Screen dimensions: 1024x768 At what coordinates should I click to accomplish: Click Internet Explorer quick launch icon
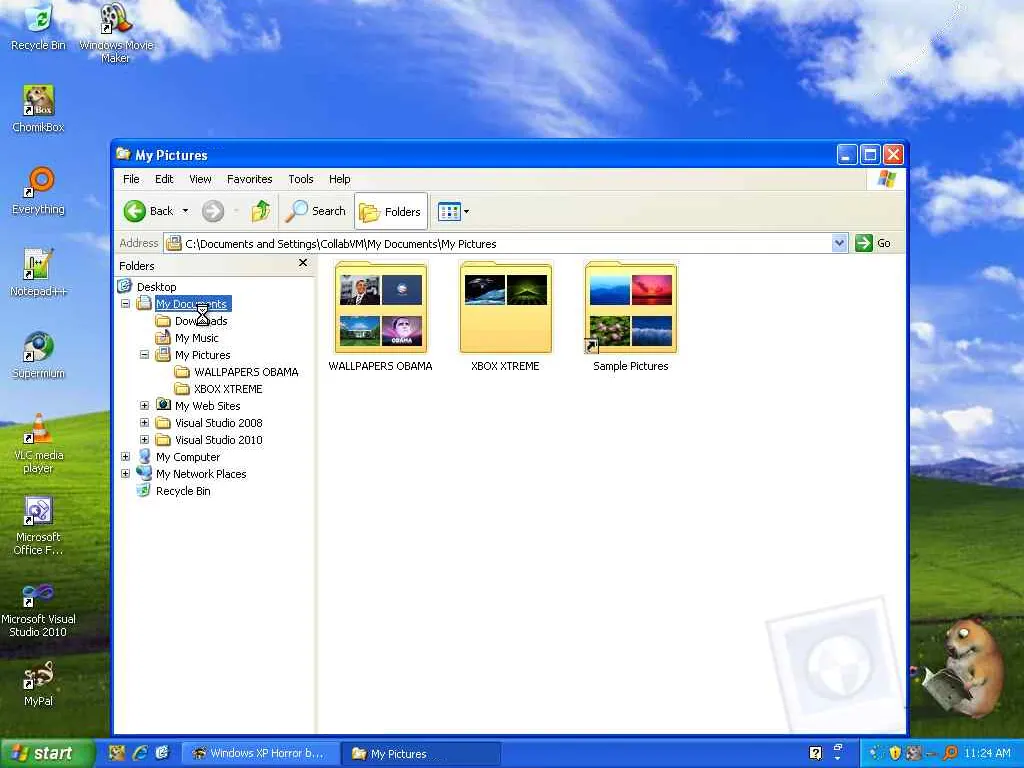(x=140, y=753)
